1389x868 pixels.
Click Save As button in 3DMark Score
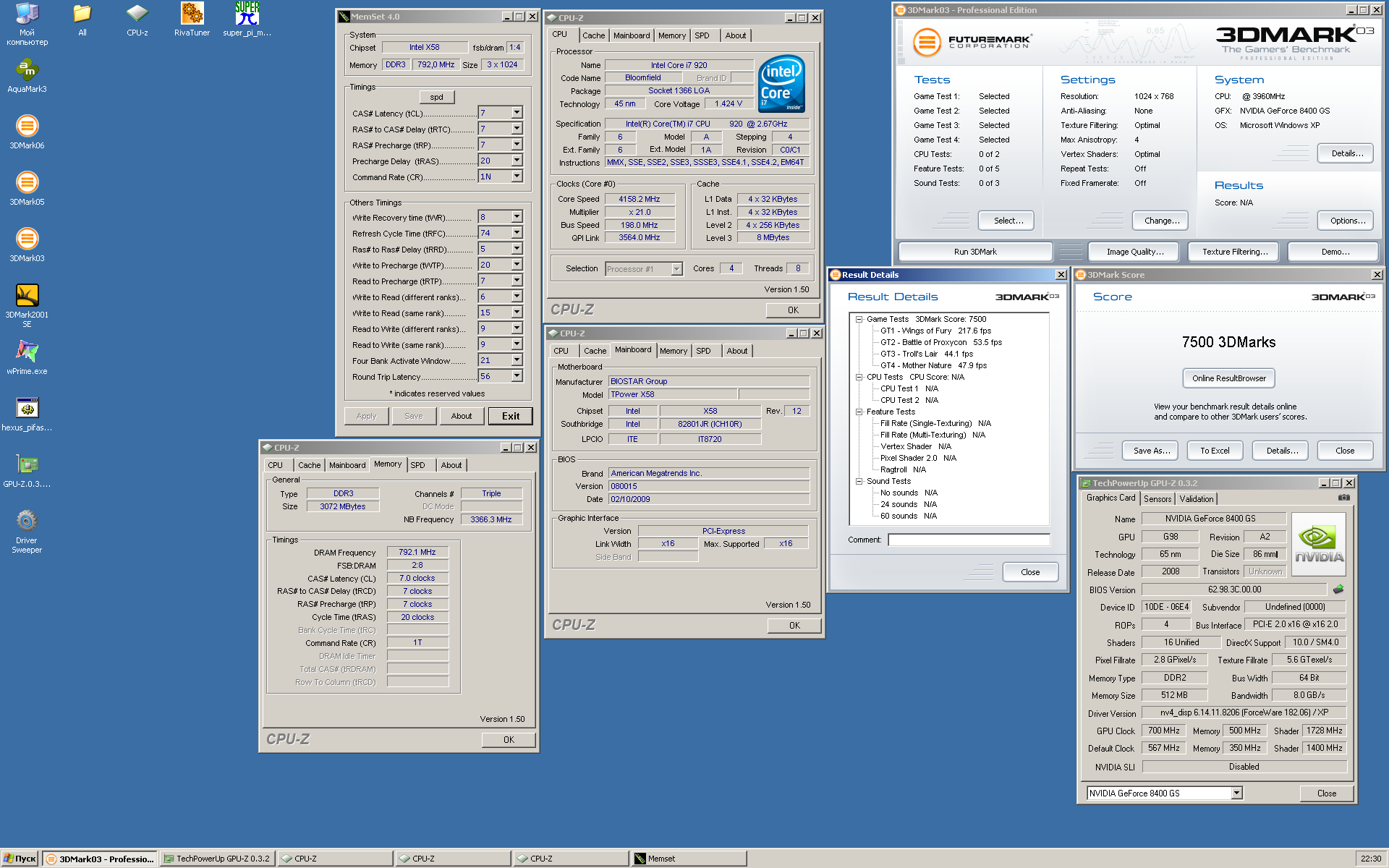click(x=1151, y=451)
